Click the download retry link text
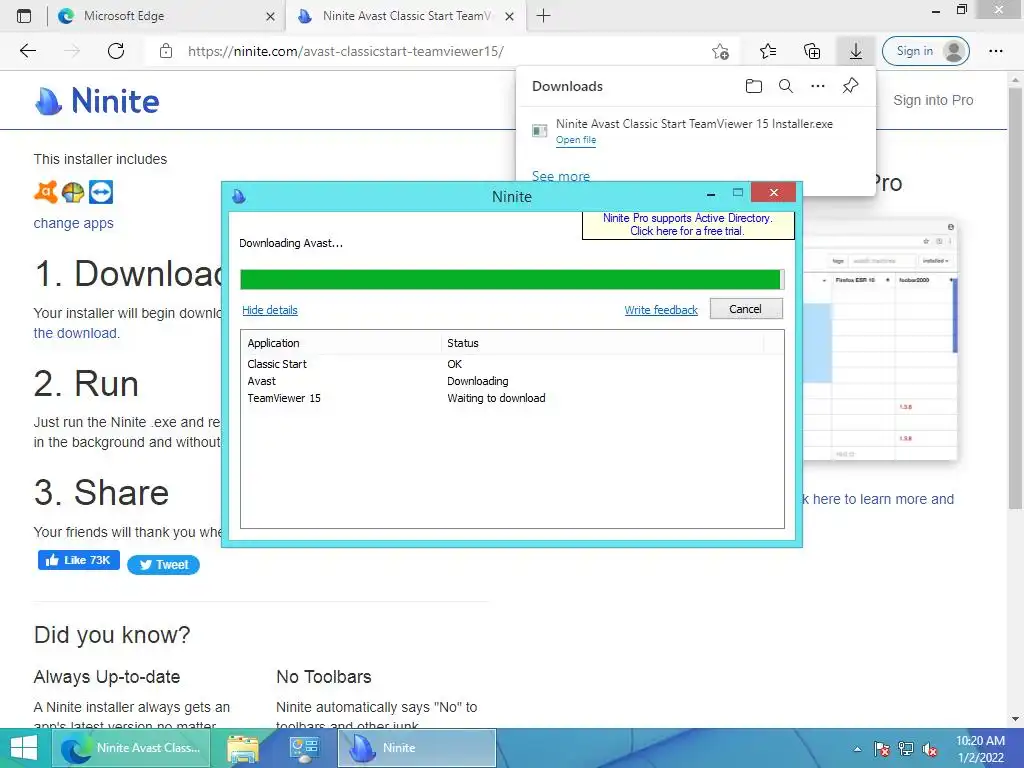Screen dimensions: 1024x768 pos(76,333)
